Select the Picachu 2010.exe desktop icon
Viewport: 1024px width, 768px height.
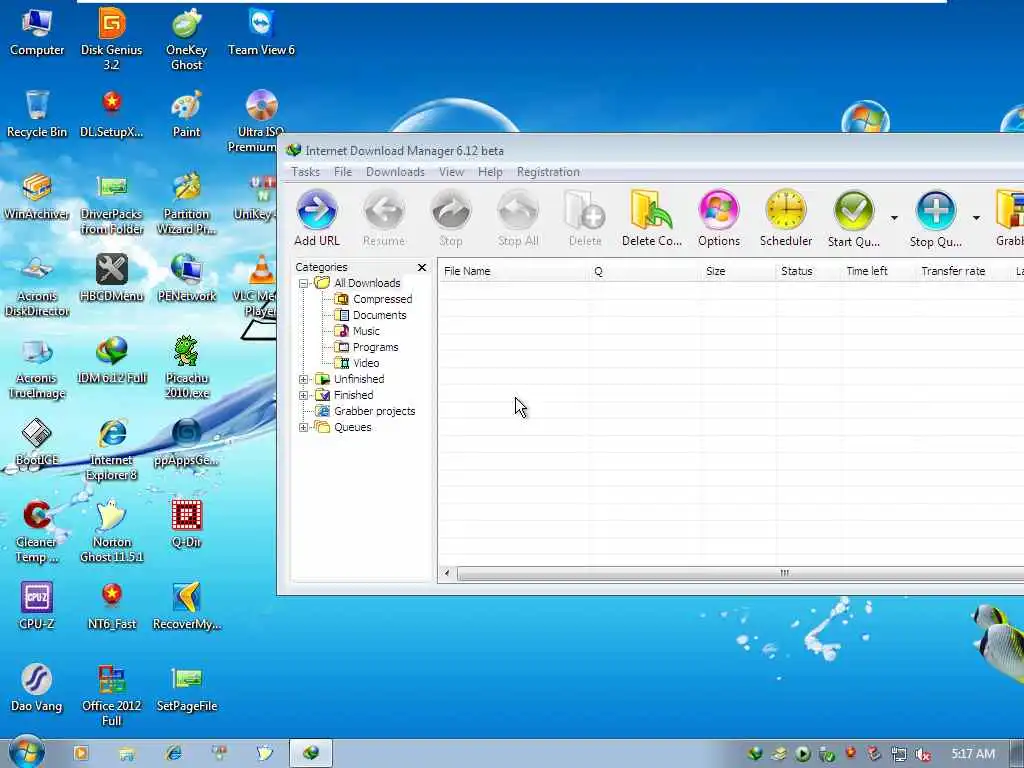click(187, 367)
